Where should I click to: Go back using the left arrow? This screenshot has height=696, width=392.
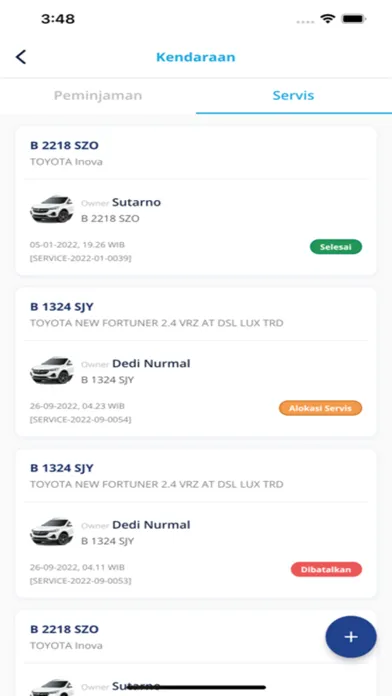(21, 57)
